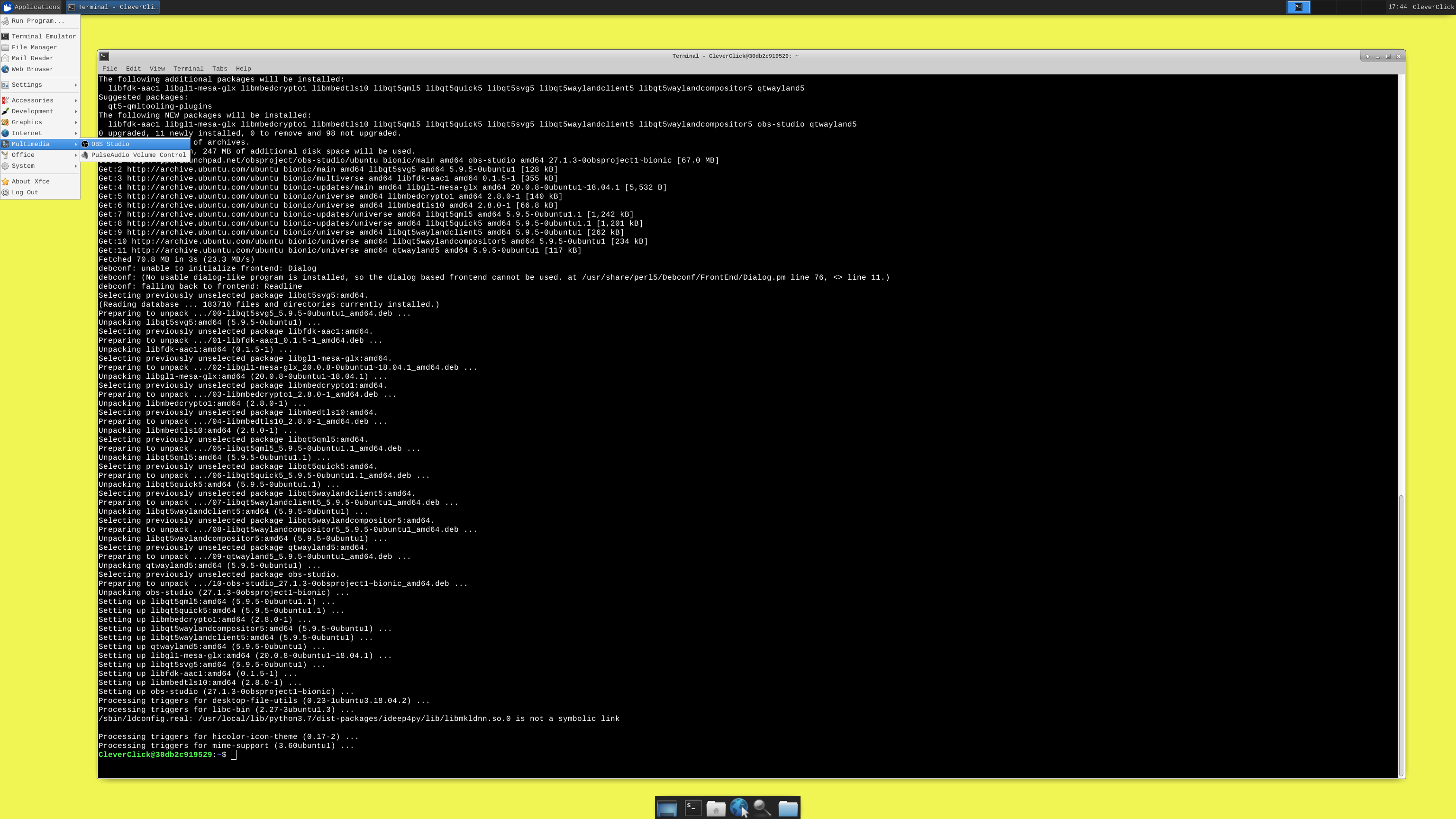
Task: Click terminal vertical scrollbar thumb
Action: click(1401, 635)
